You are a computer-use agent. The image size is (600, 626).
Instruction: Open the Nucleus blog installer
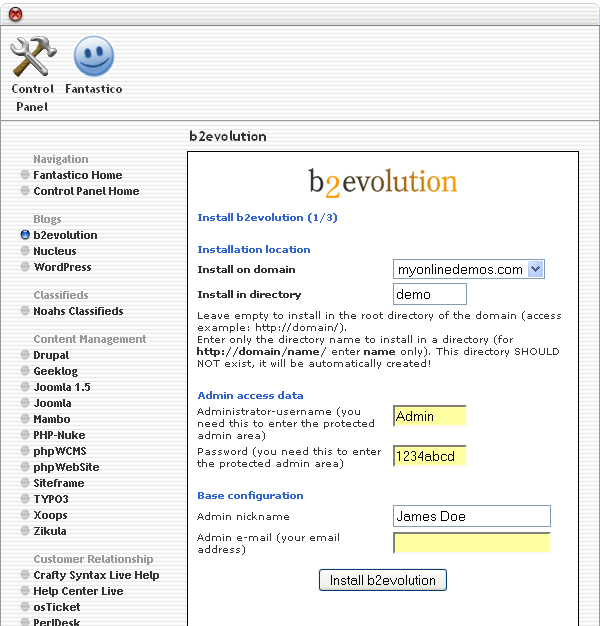coord(55,251)
